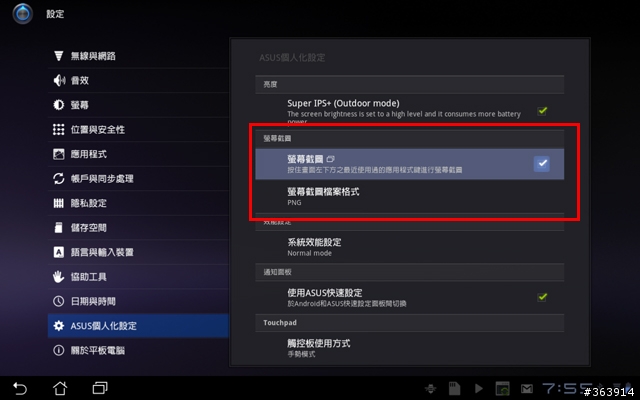Tap the Back navigation button

(x=20, y=388)
